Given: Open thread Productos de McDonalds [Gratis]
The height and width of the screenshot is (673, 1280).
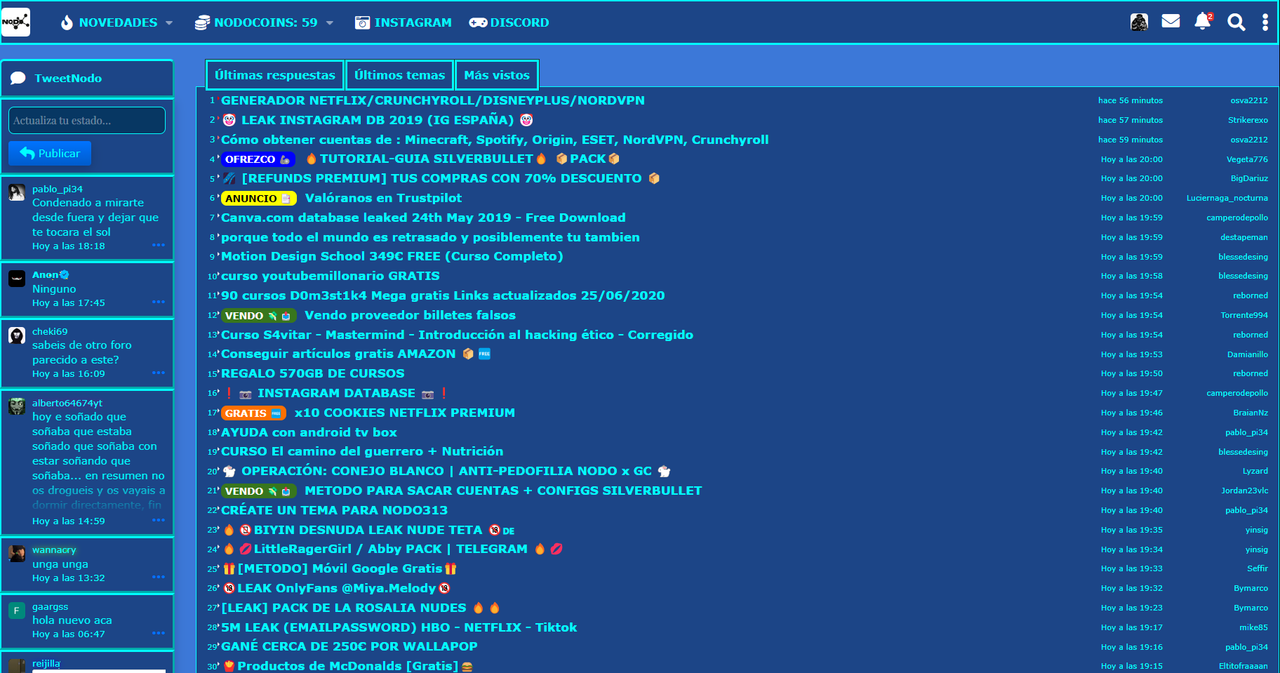Looking at the screenshot, I should pyautogui.click(x=347, y=666).
